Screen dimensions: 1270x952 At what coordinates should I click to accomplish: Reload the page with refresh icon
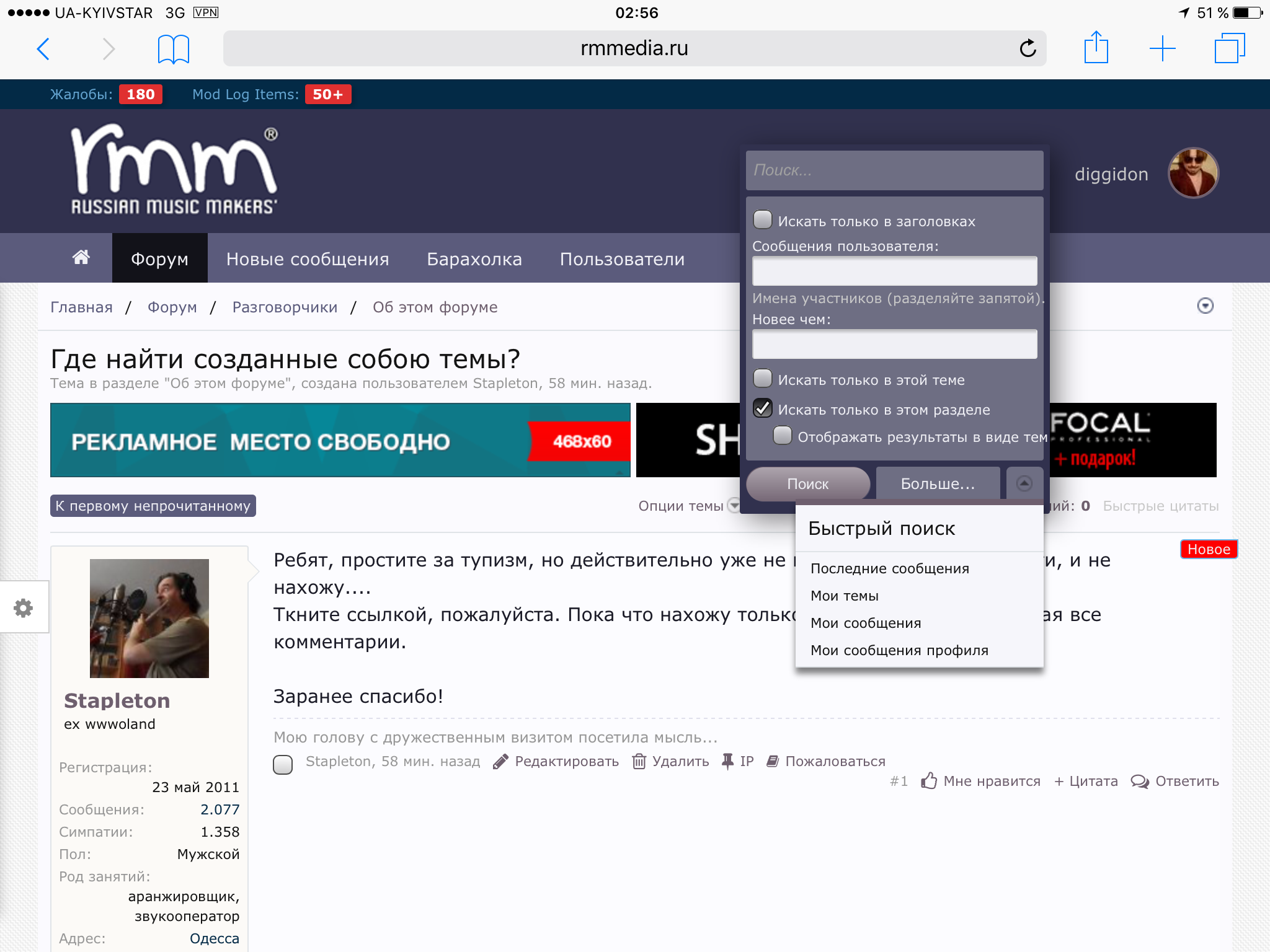(1028, 48)
